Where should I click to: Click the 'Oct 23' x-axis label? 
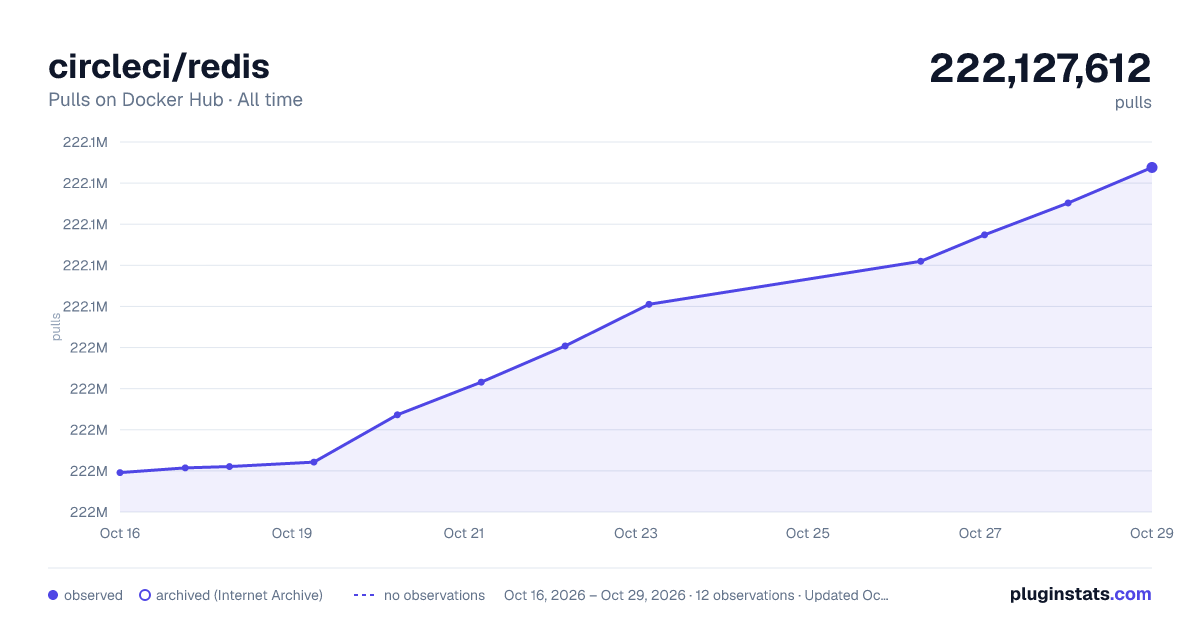pos(636,533)
